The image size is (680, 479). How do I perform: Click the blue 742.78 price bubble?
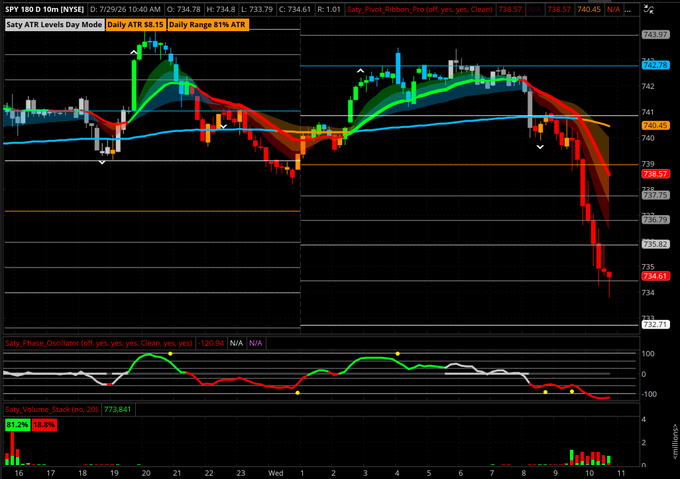click(655, 65)
